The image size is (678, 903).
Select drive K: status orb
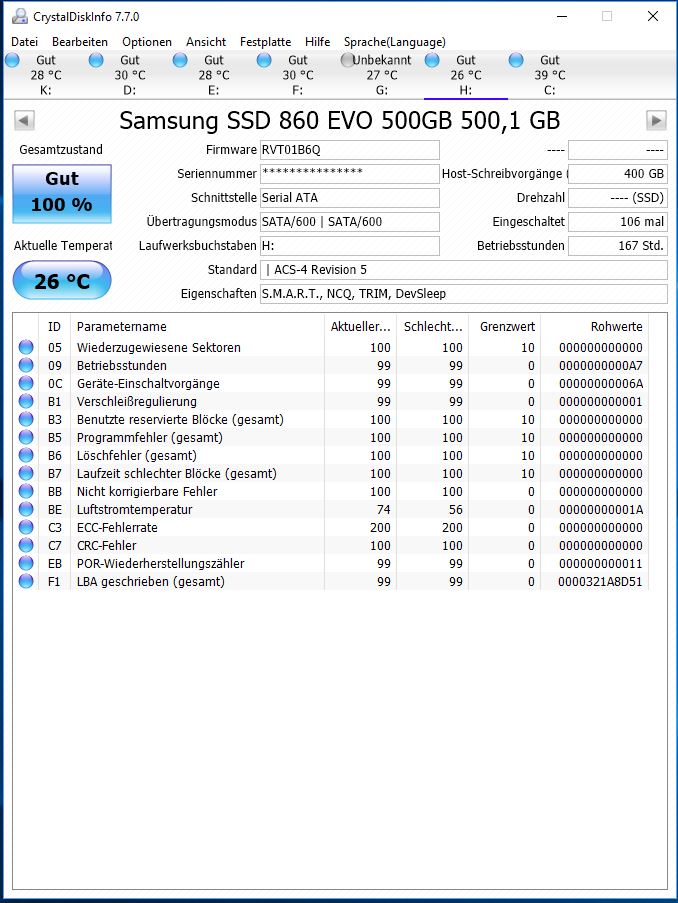[x=12, y=60]
